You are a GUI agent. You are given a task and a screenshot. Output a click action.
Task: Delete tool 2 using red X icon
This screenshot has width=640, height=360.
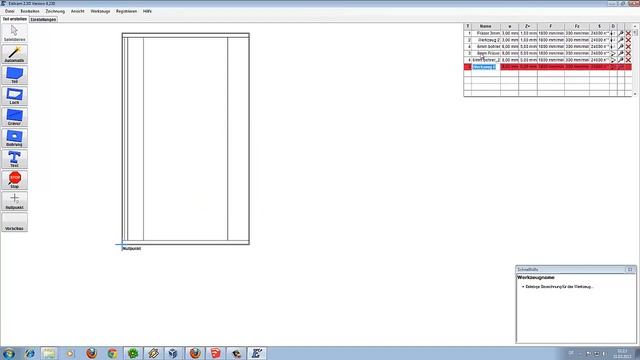point(628,40)
